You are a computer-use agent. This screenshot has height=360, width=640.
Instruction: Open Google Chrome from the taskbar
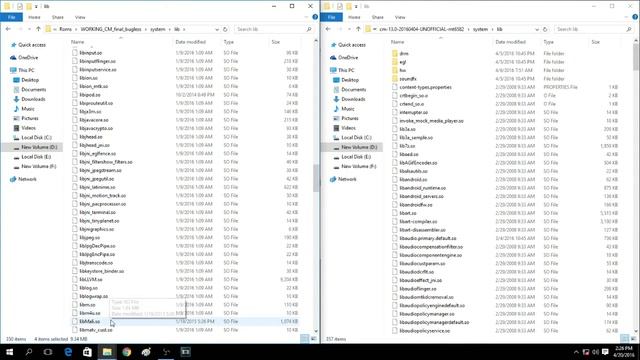point(127,352)
